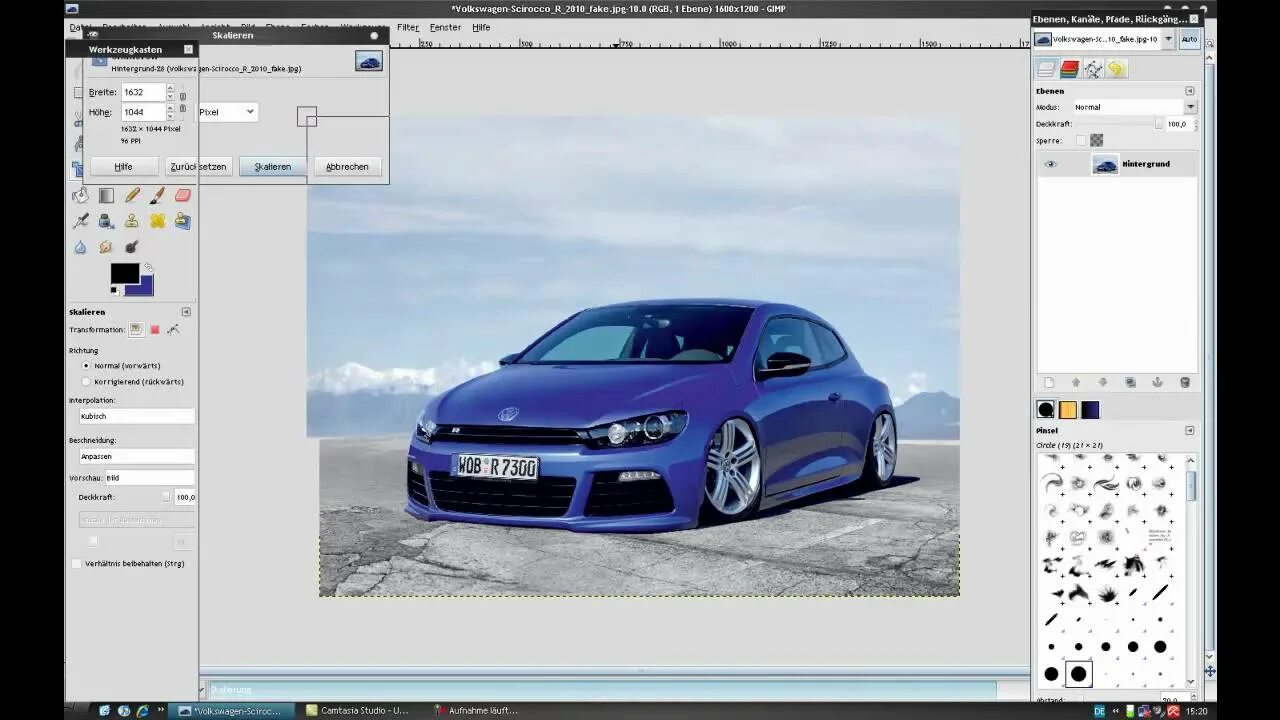Select the Paintbrush tool
Image resolution: width=1280 pixels, height=720 pixels.
pos(157,196)
